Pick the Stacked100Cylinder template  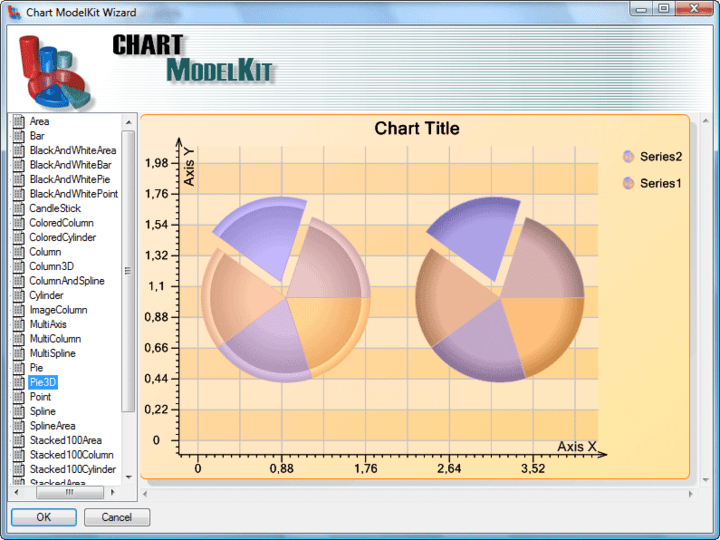pyautogui.click(x=73, y=469)
